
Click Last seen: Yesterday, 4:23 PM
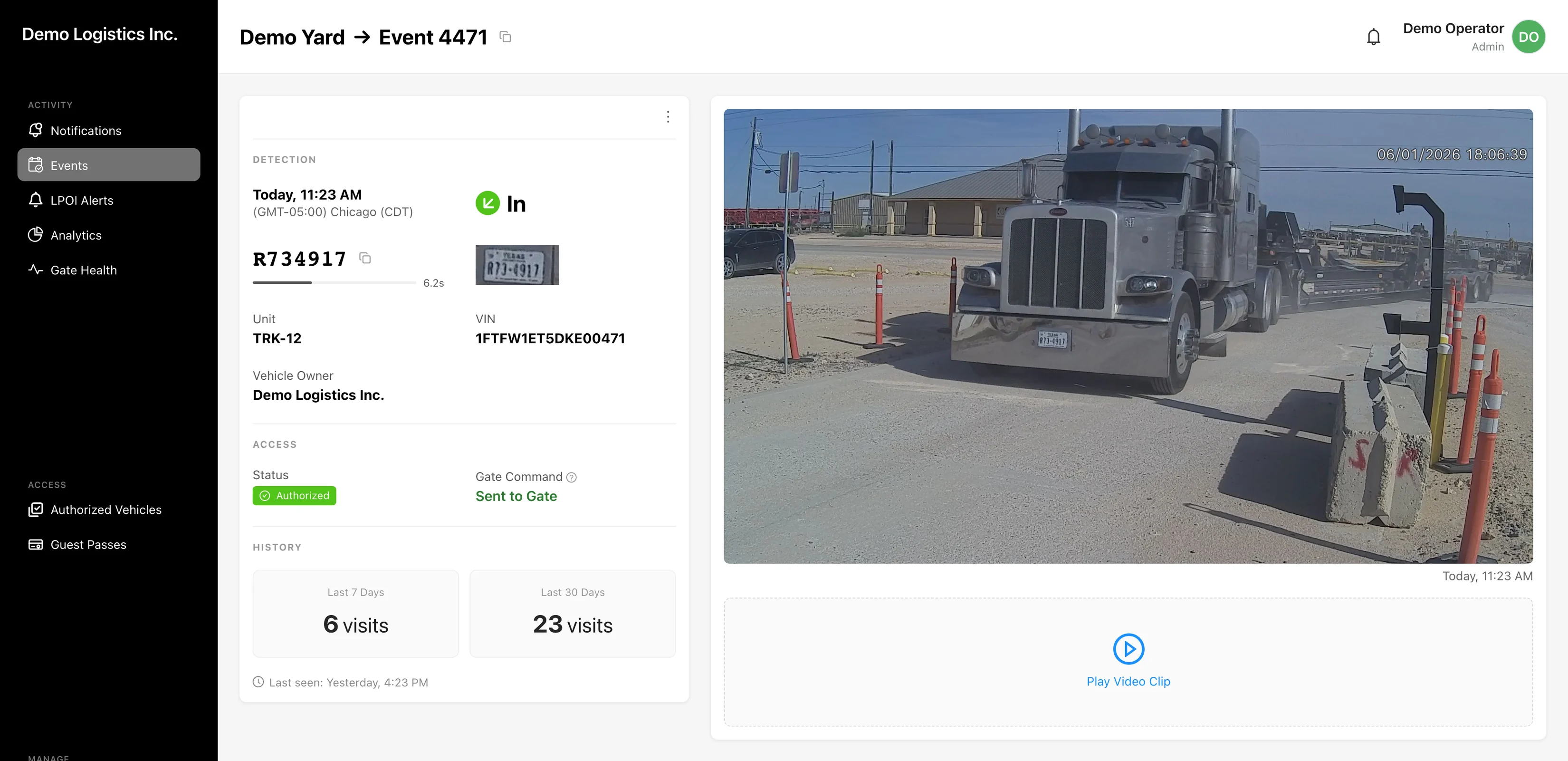[x=348, y=683]
